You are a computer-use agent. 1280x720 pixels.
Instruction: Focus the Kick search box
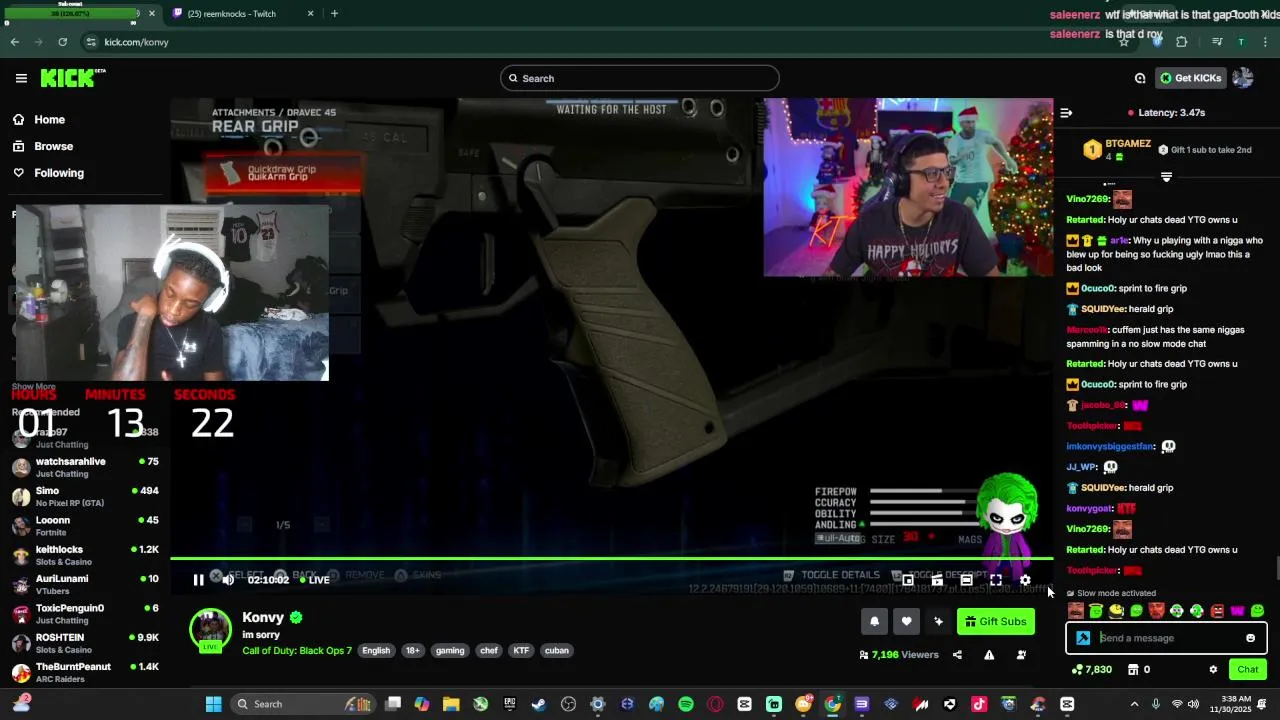[x=640, y=78]
